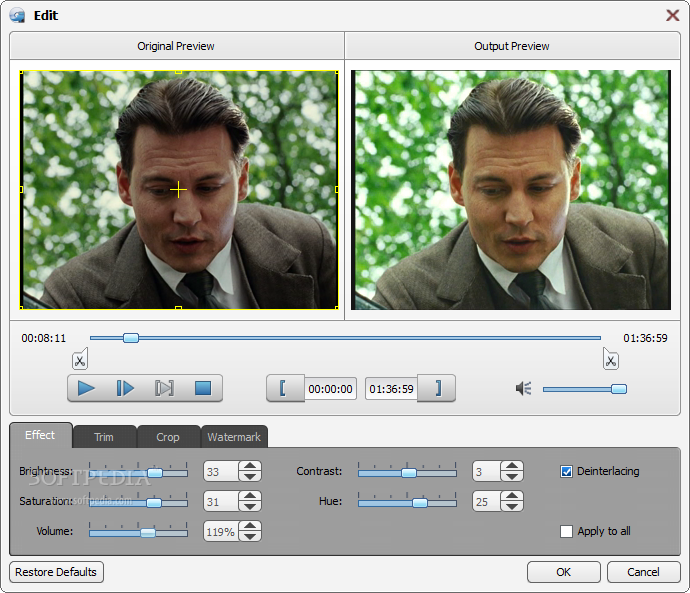Increase Saturation with the up arrow
The image size is (690, 593).
click(x=250, y=496)
